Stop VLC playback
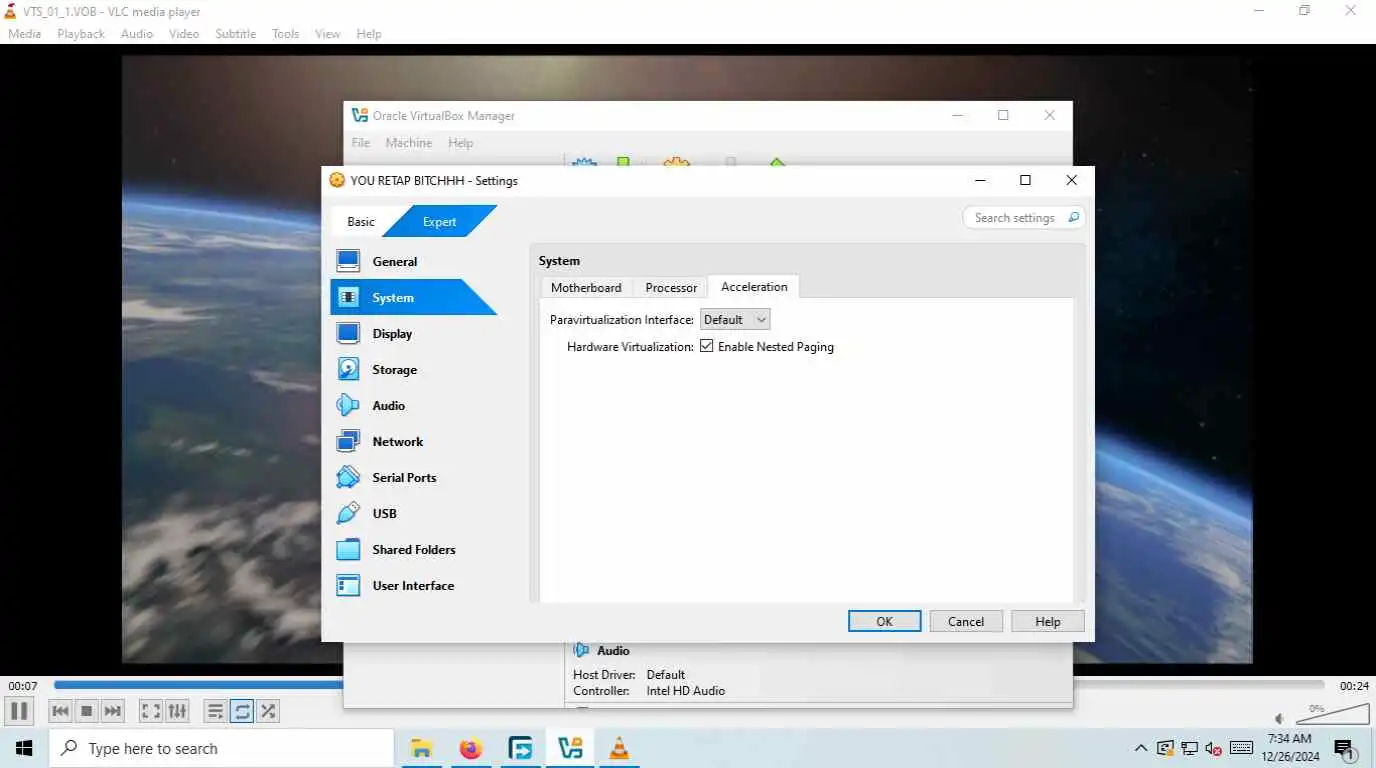 coord(87,711)
